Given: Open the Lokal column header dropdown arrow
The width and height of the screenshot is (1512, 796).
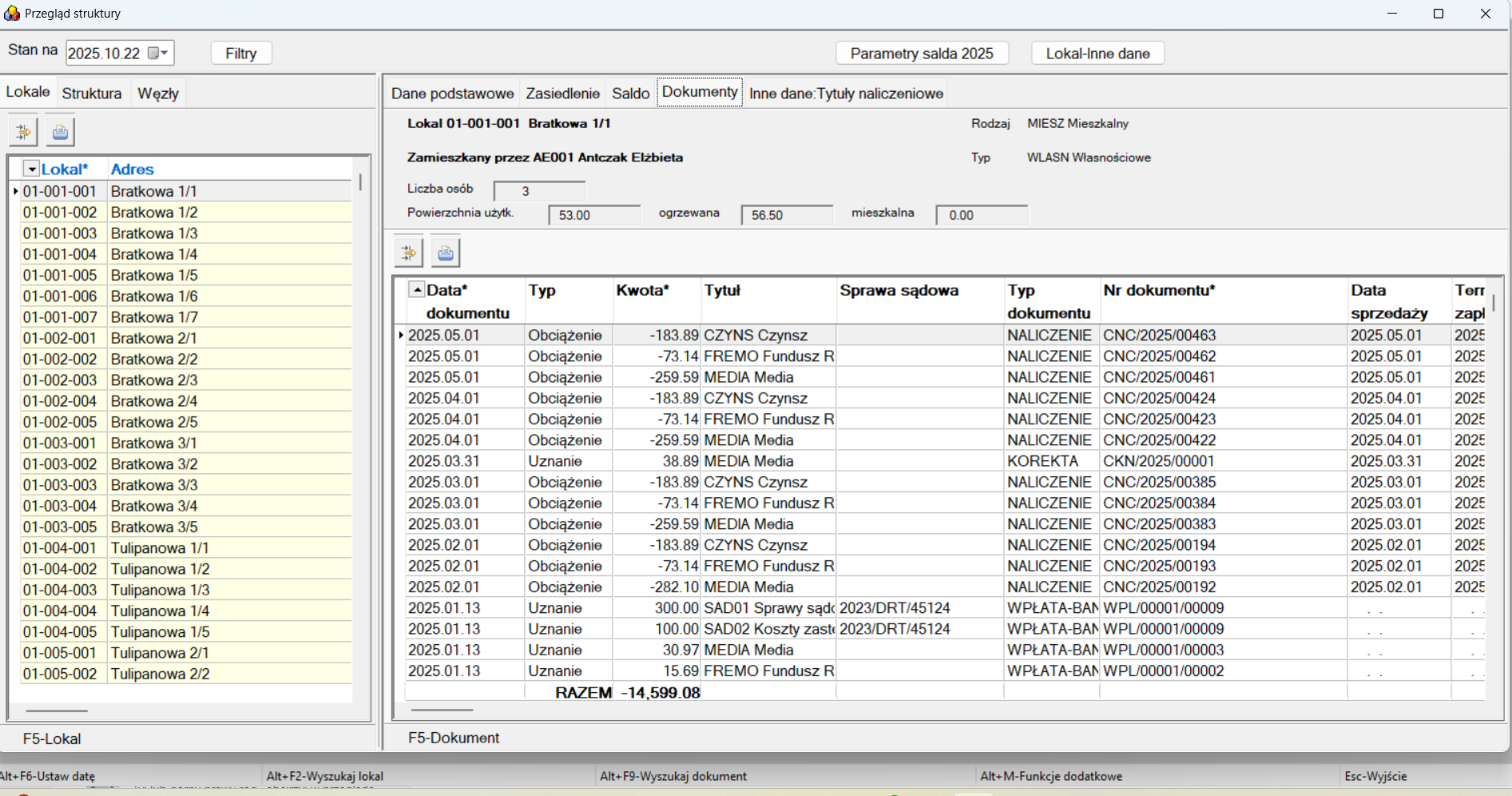Looking at the screenshot, I should (x=31, y=169).
